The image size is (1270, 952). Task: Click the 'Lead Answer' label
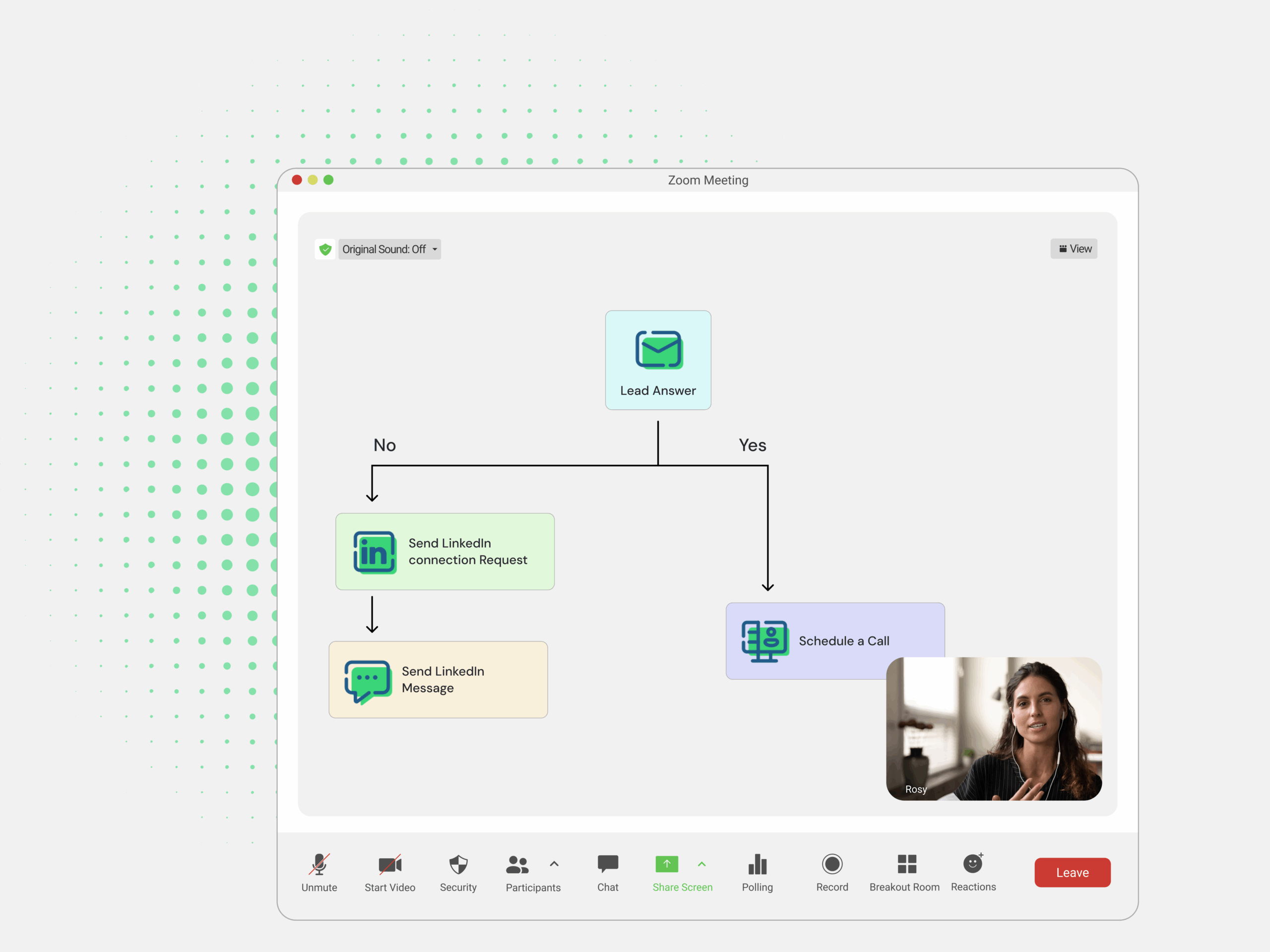tap(657, 390)
